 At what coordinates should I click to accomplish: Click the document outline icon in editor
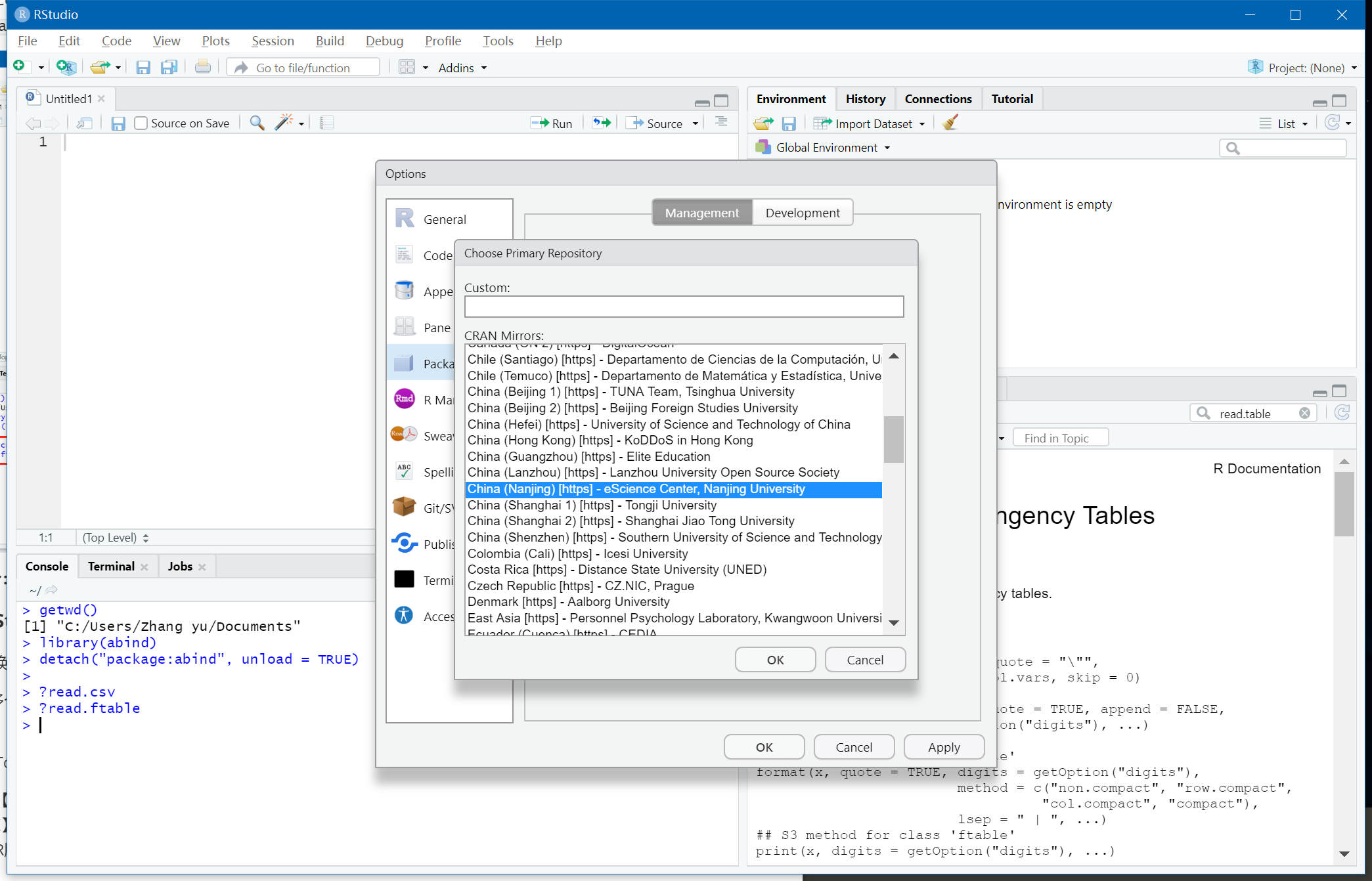point(721,123)
